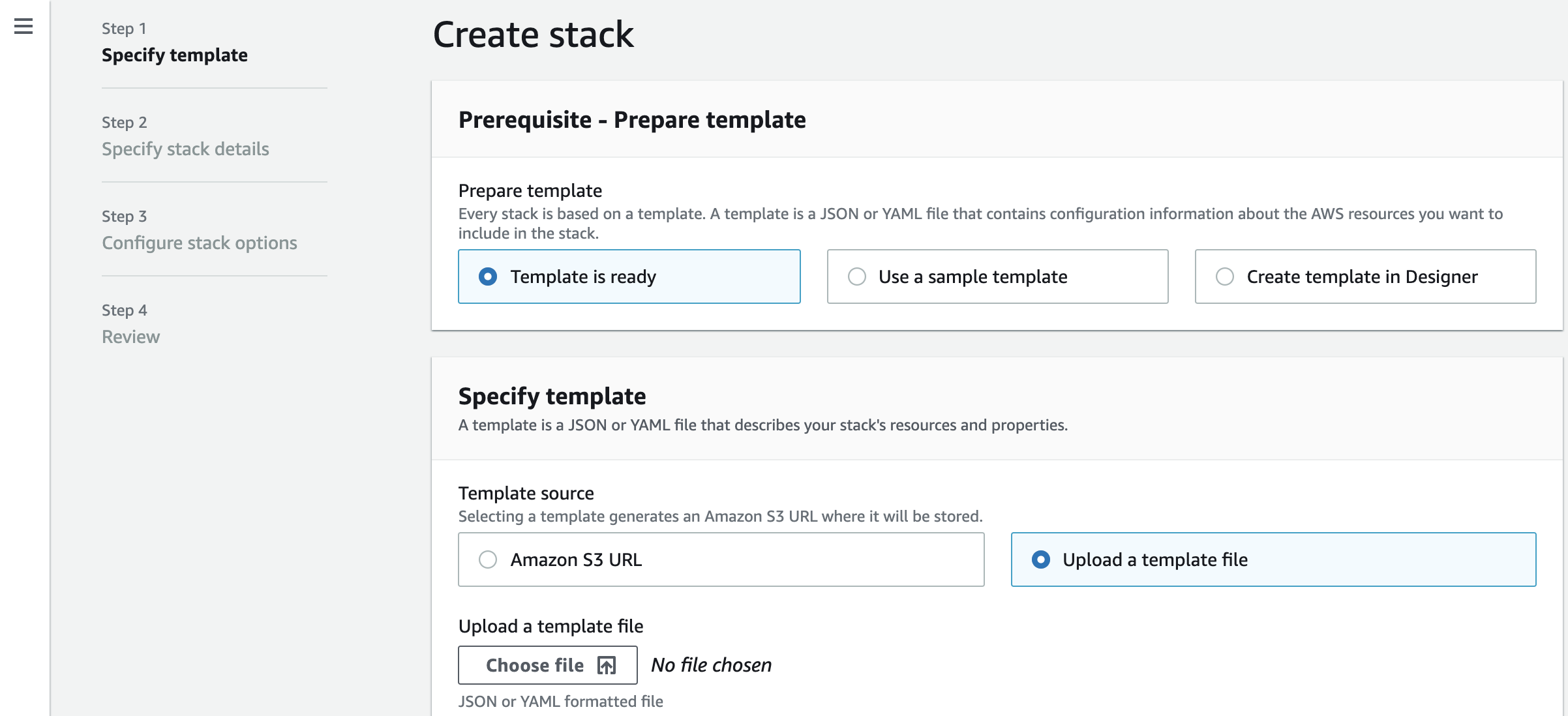Viewport: 1568px width, 716px height.
Task: Click the Choose file button
Action: point(548,665)
